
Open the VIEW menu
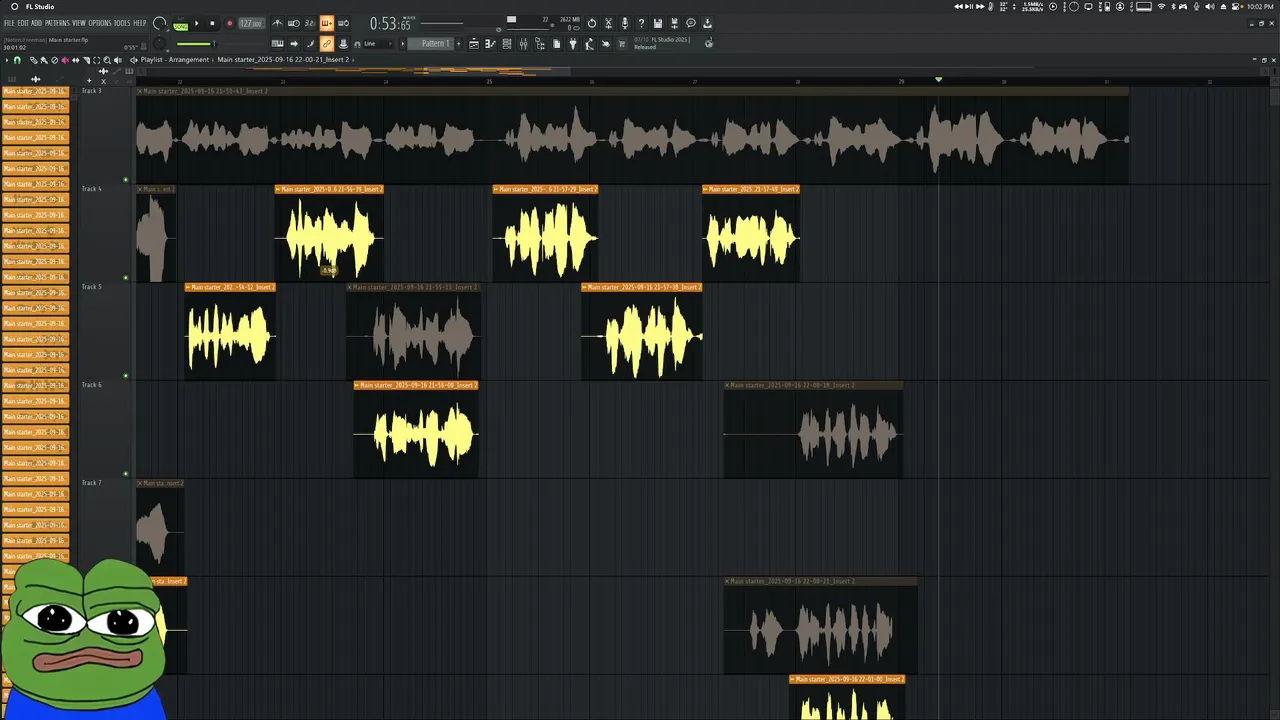coord(79,23)
